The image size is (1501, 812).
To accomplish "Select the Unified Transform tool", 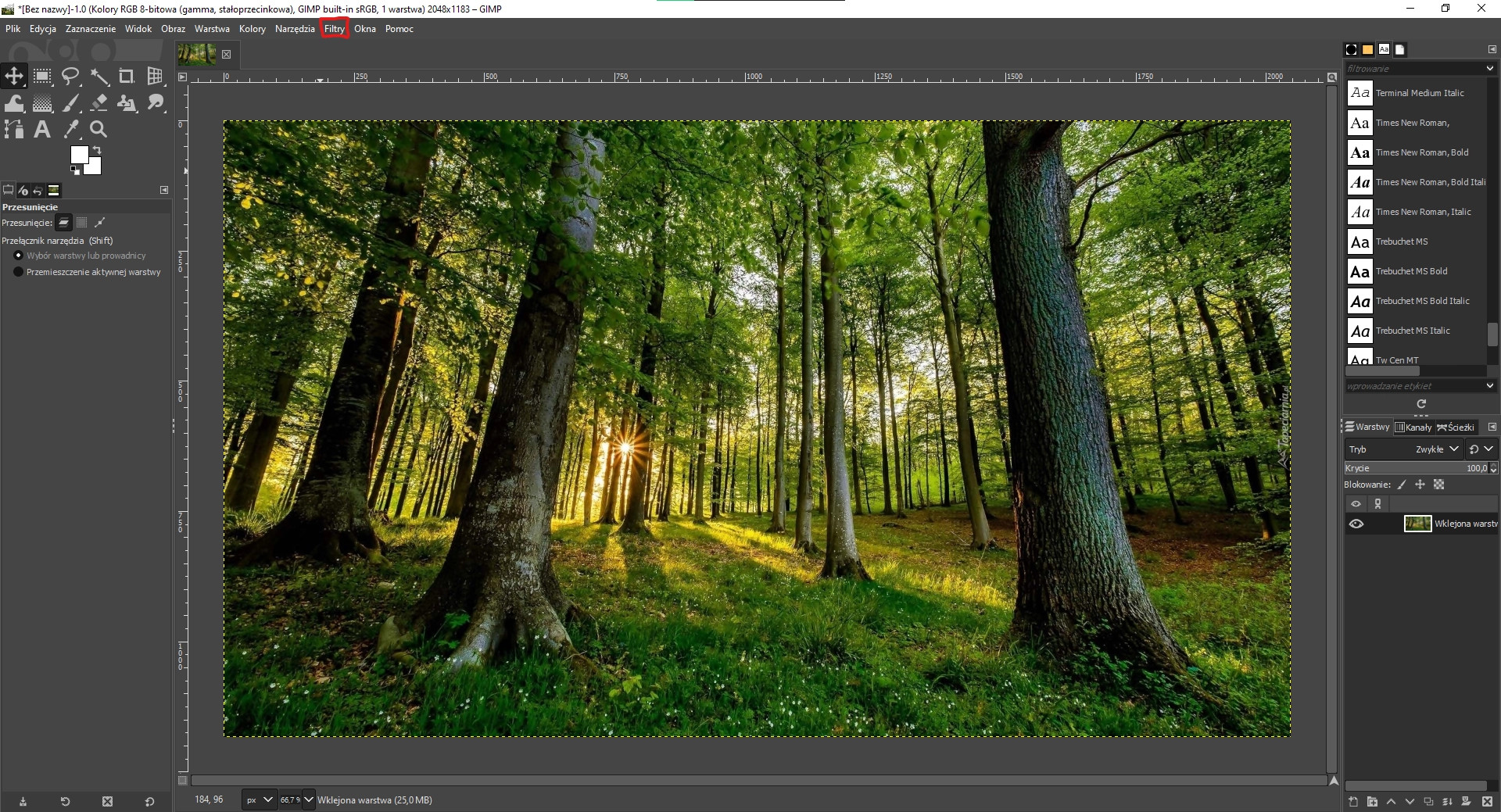I will coord(156,76).
